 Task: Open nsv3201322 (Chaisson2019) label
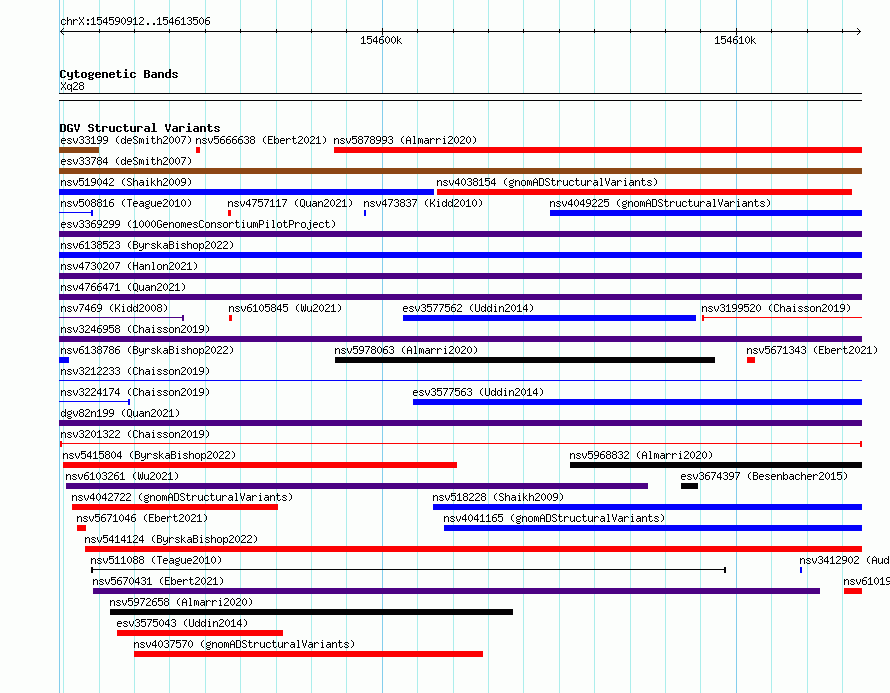(x=135, y=434)
